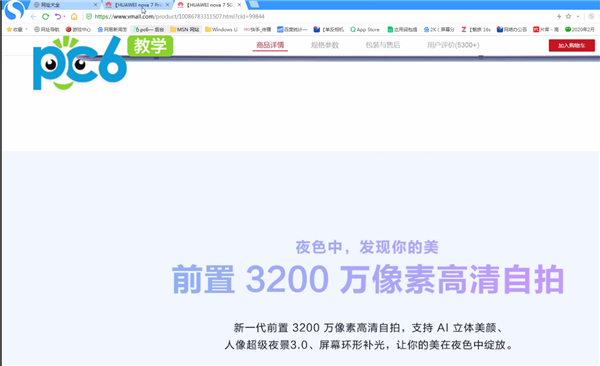
Task: Close the 网址大全 tab
Action: tap(95, 5)
